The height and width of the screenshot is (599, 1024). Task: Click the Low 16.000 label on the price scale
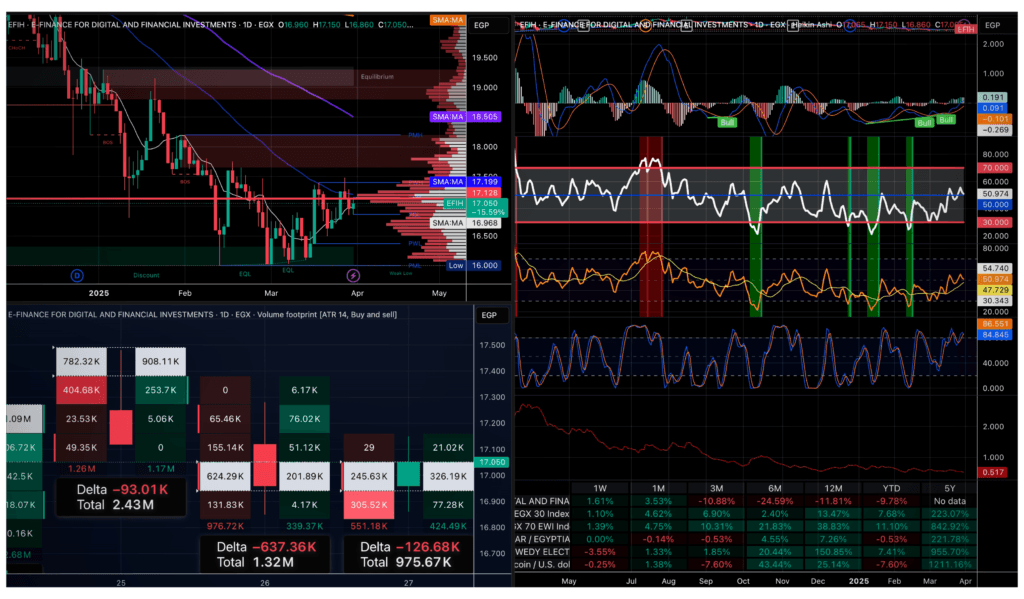[455, 266]
